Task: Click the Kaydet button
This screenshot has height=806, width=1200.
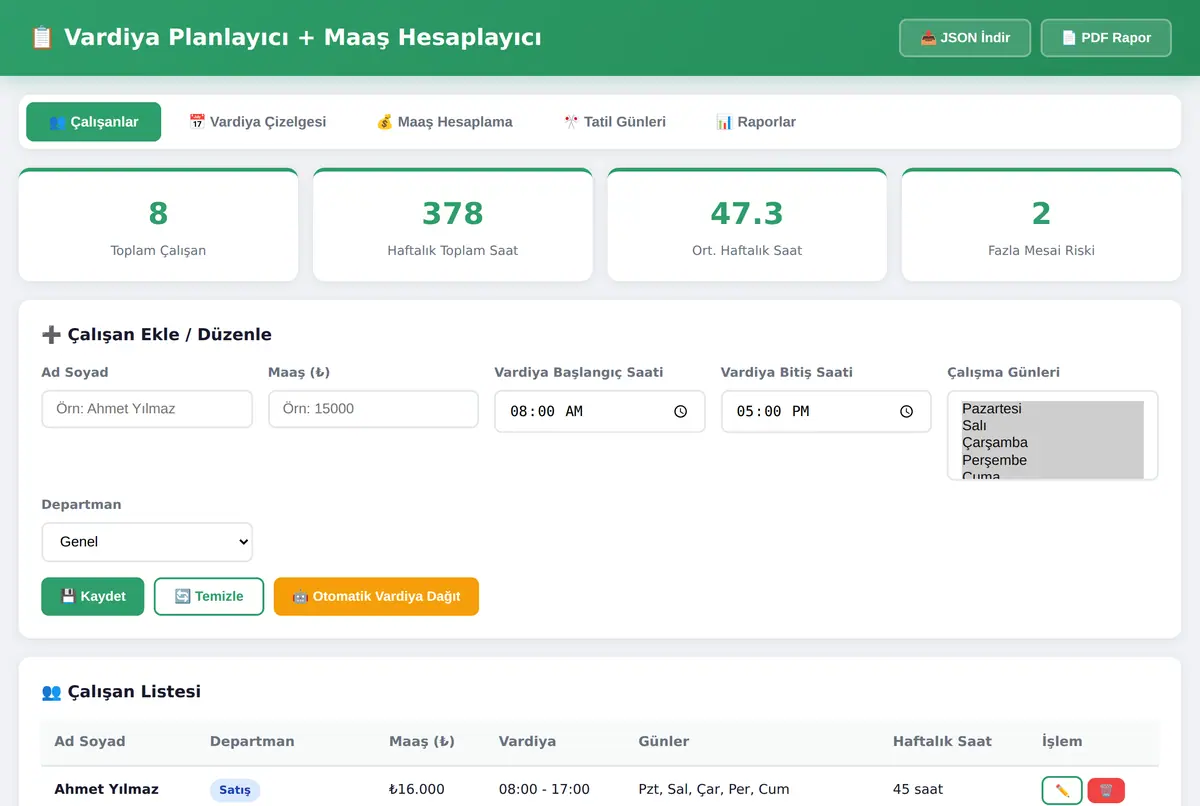Action: tap(93, 596)
